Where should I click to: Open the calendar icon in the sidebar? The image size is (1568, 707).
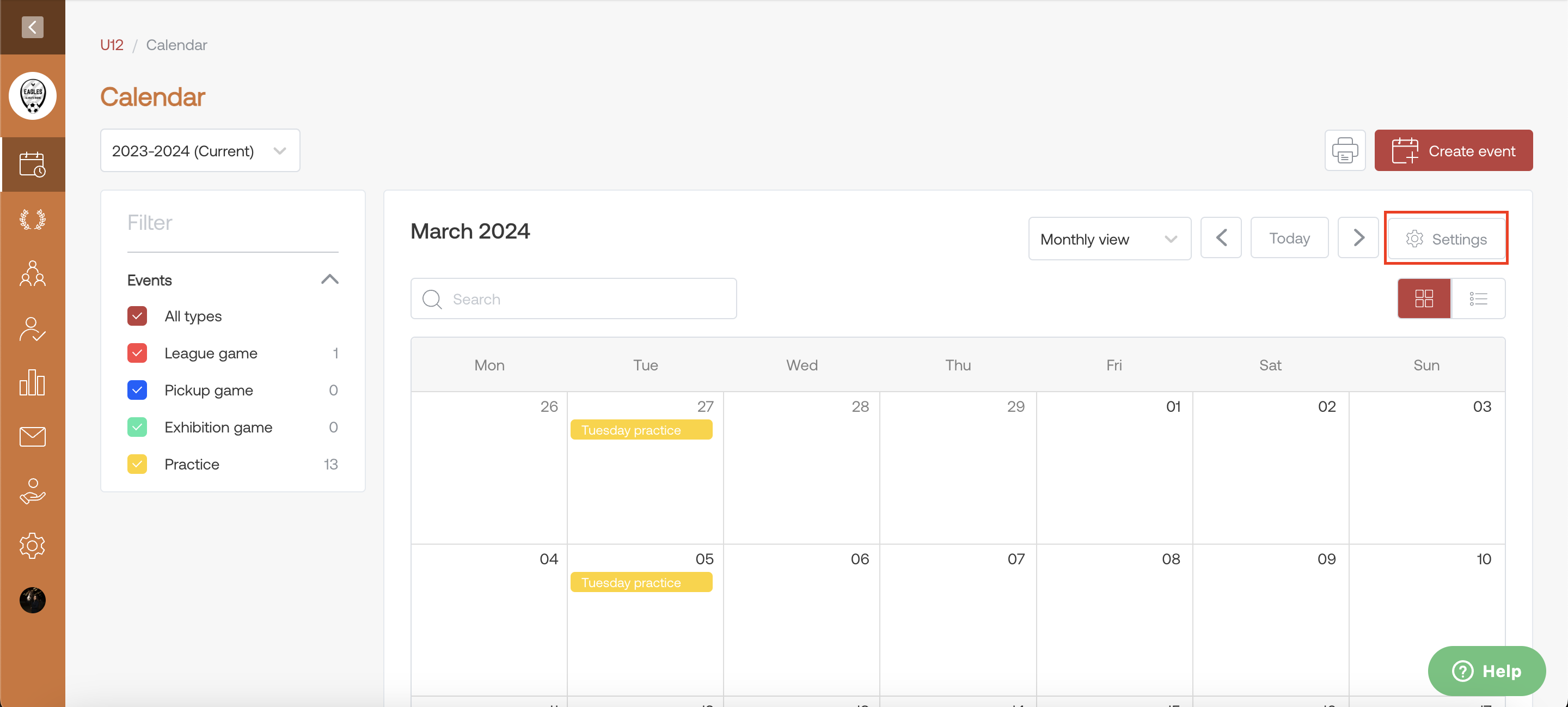point(32,164)
